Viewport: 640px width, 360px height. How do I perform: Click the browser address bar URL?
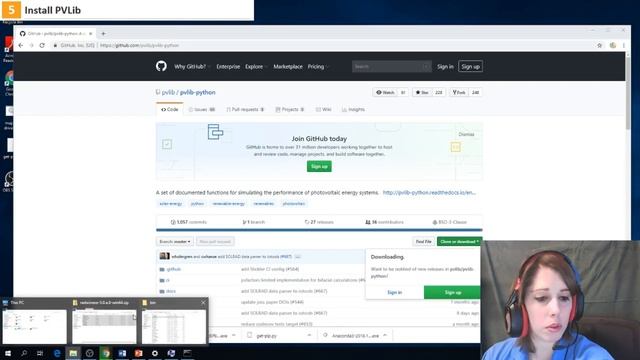pyautogui.click(x=139, y=45)
